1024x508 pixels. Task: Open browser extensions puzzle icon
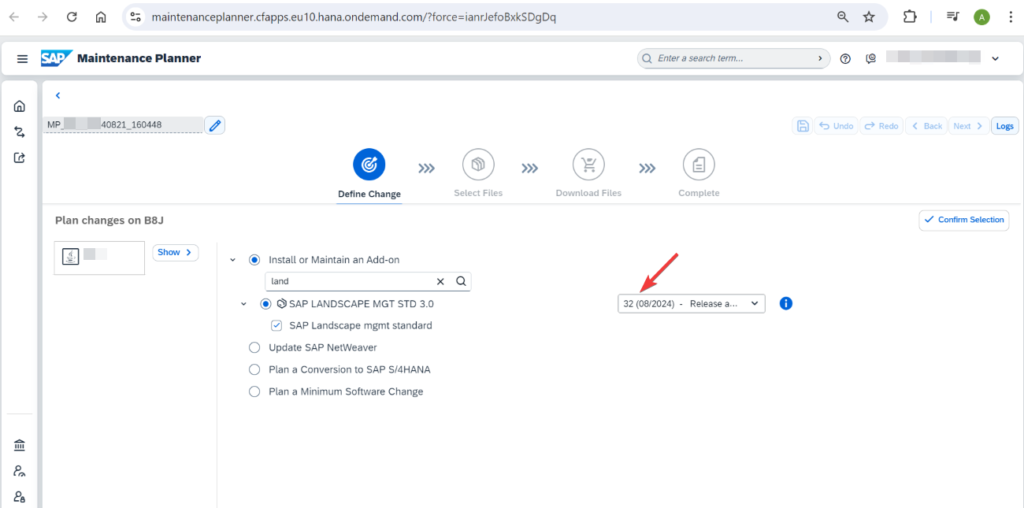(x=909, y=17)
